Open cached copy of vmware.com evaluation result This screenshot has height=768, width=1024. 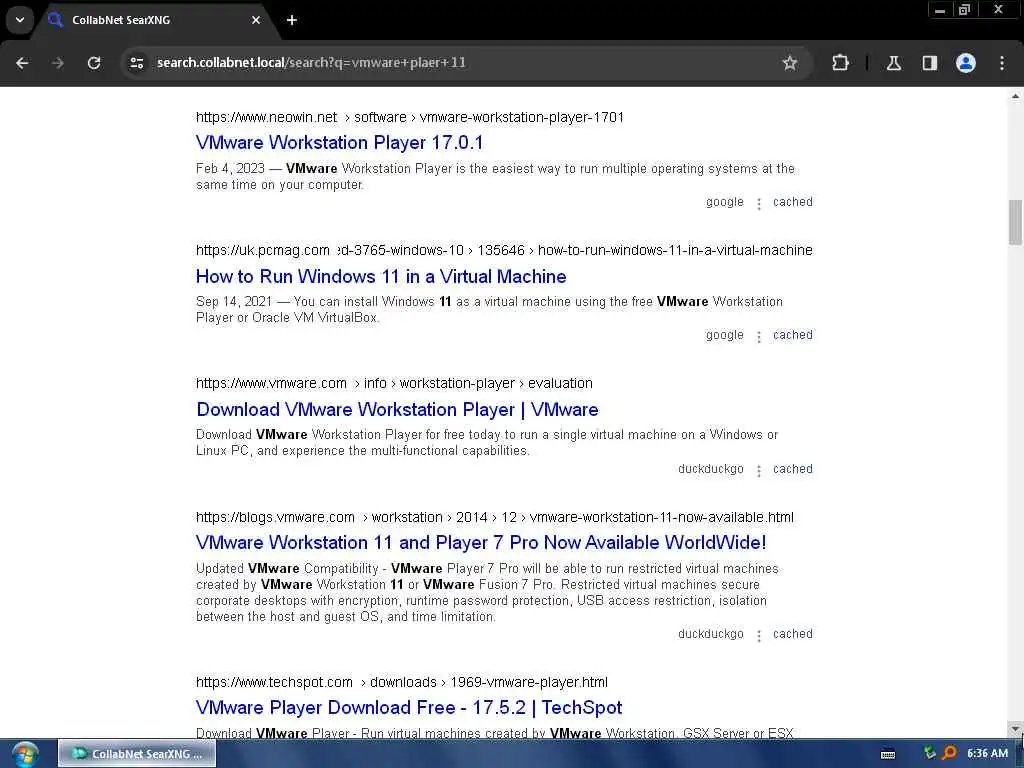point(793,469)
